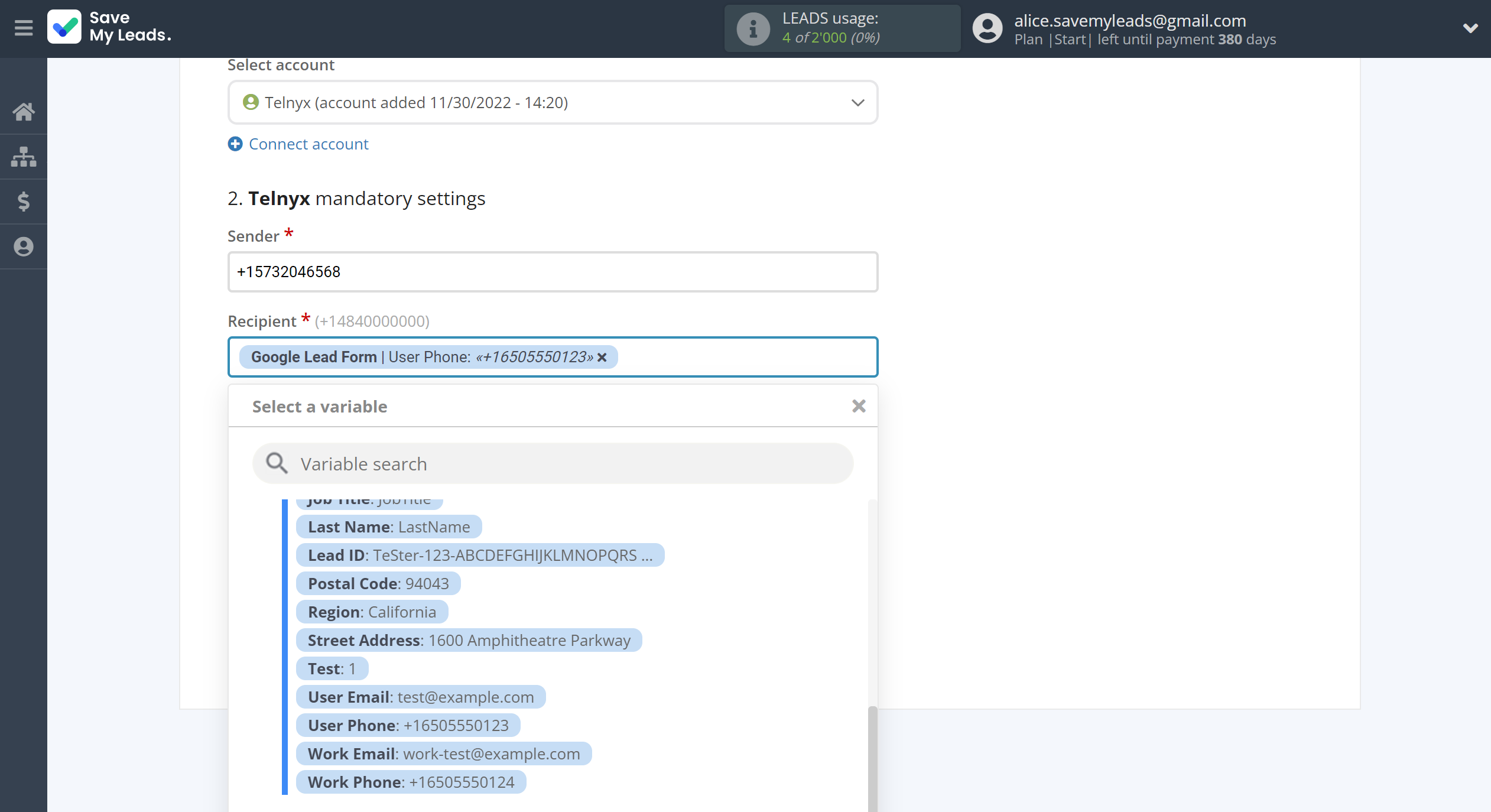
Task: Click the user avatar icon in header
Action: (x=987, y=28)
